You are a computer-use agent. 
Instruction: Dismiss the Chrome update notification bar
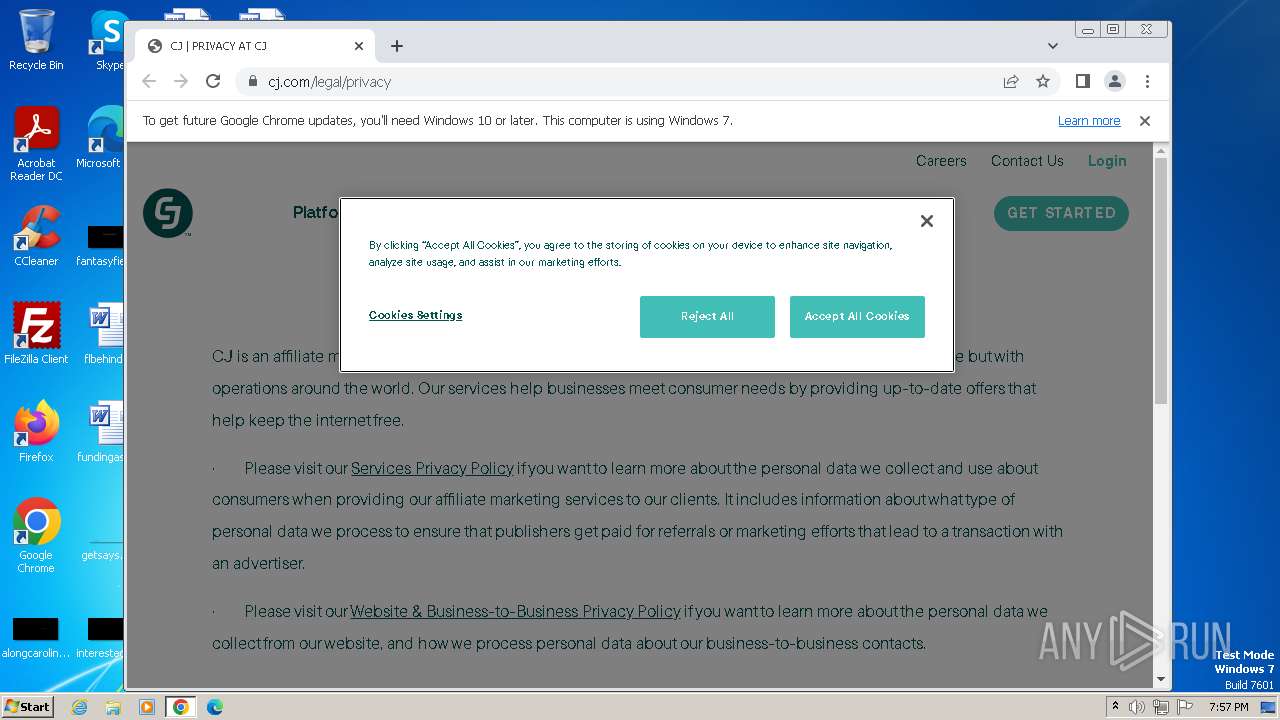(1145, 121)
